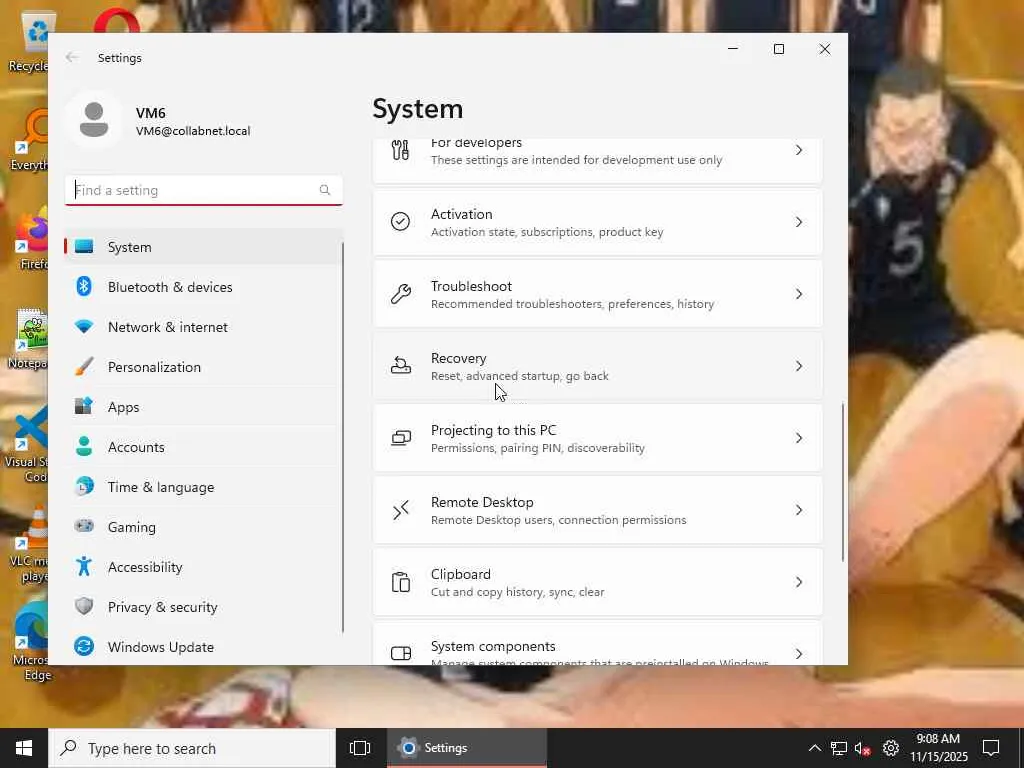The height and width of the screenshot is (768, 1024).
Task: Select Accounts label in sidebar
Action: click(136, 447)
